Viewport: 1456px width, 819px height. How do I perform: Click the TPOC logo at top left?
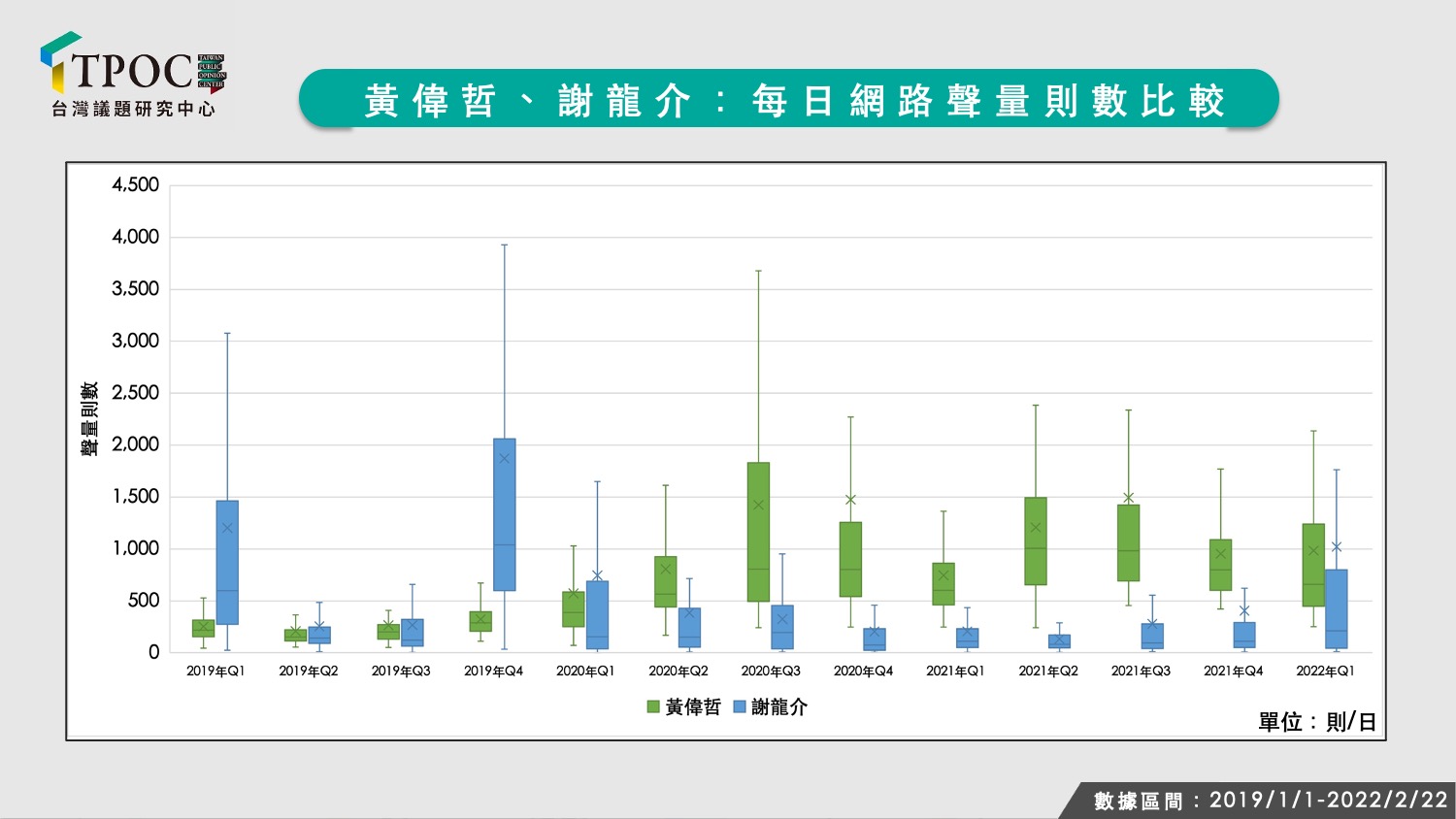tap(133, 75)
